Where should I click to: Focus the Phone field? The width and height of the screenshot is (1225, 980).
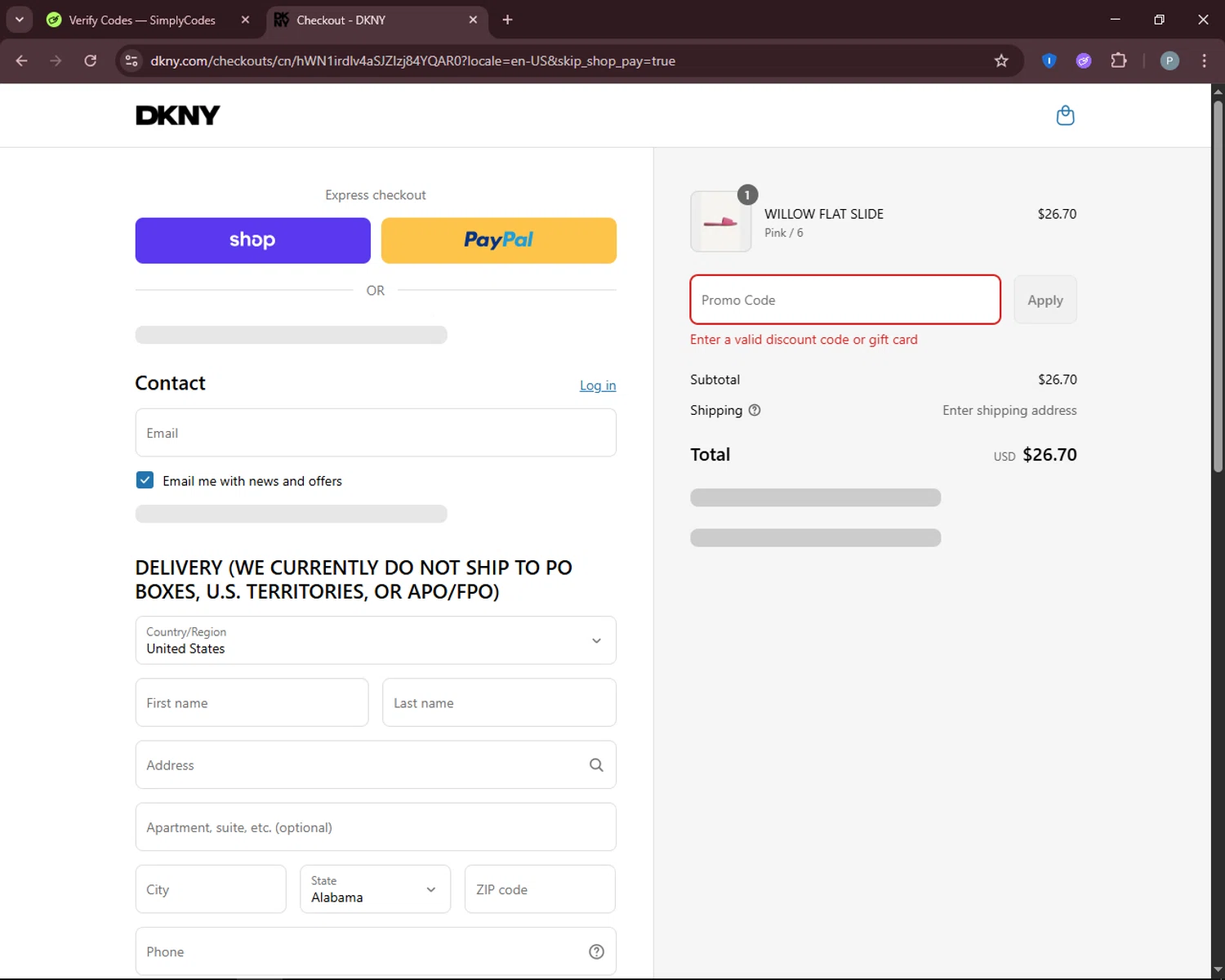pyautogui.click(x=376, y=951)
